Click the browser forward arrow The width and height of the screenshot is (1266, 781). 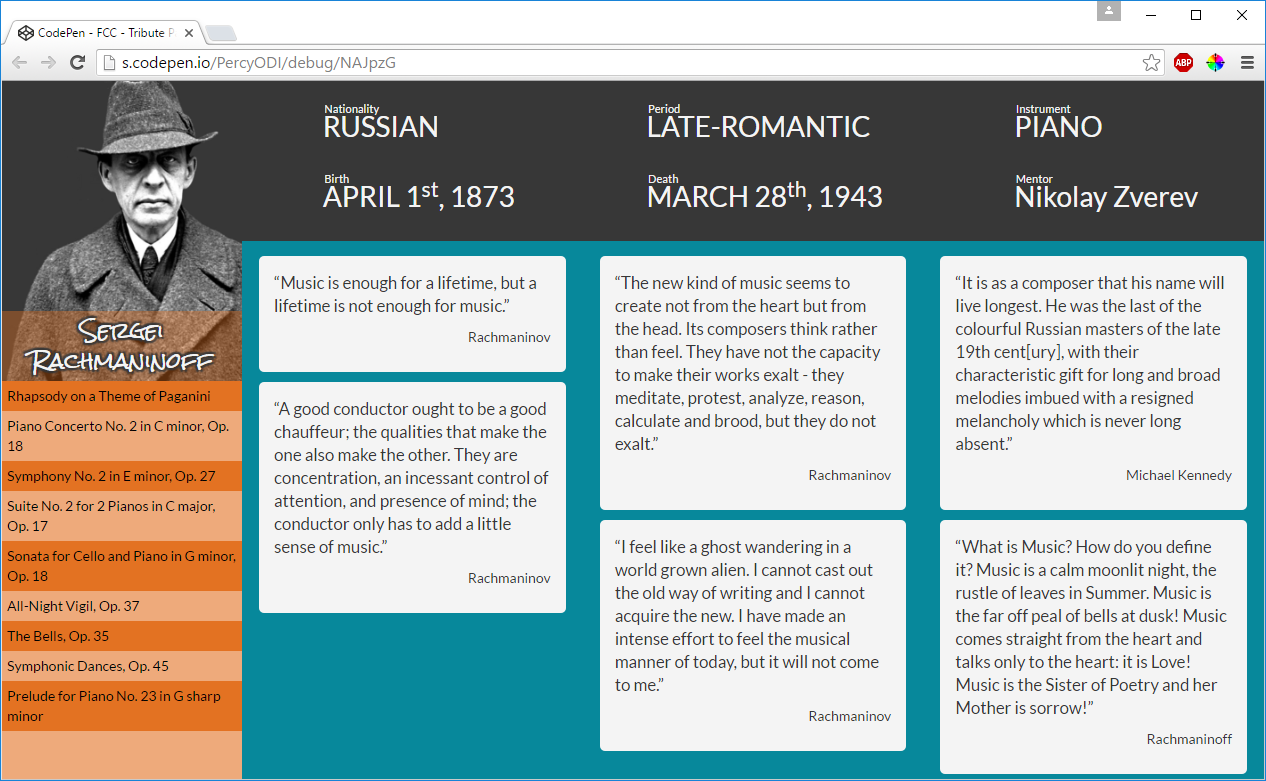[x=48, y=63]
